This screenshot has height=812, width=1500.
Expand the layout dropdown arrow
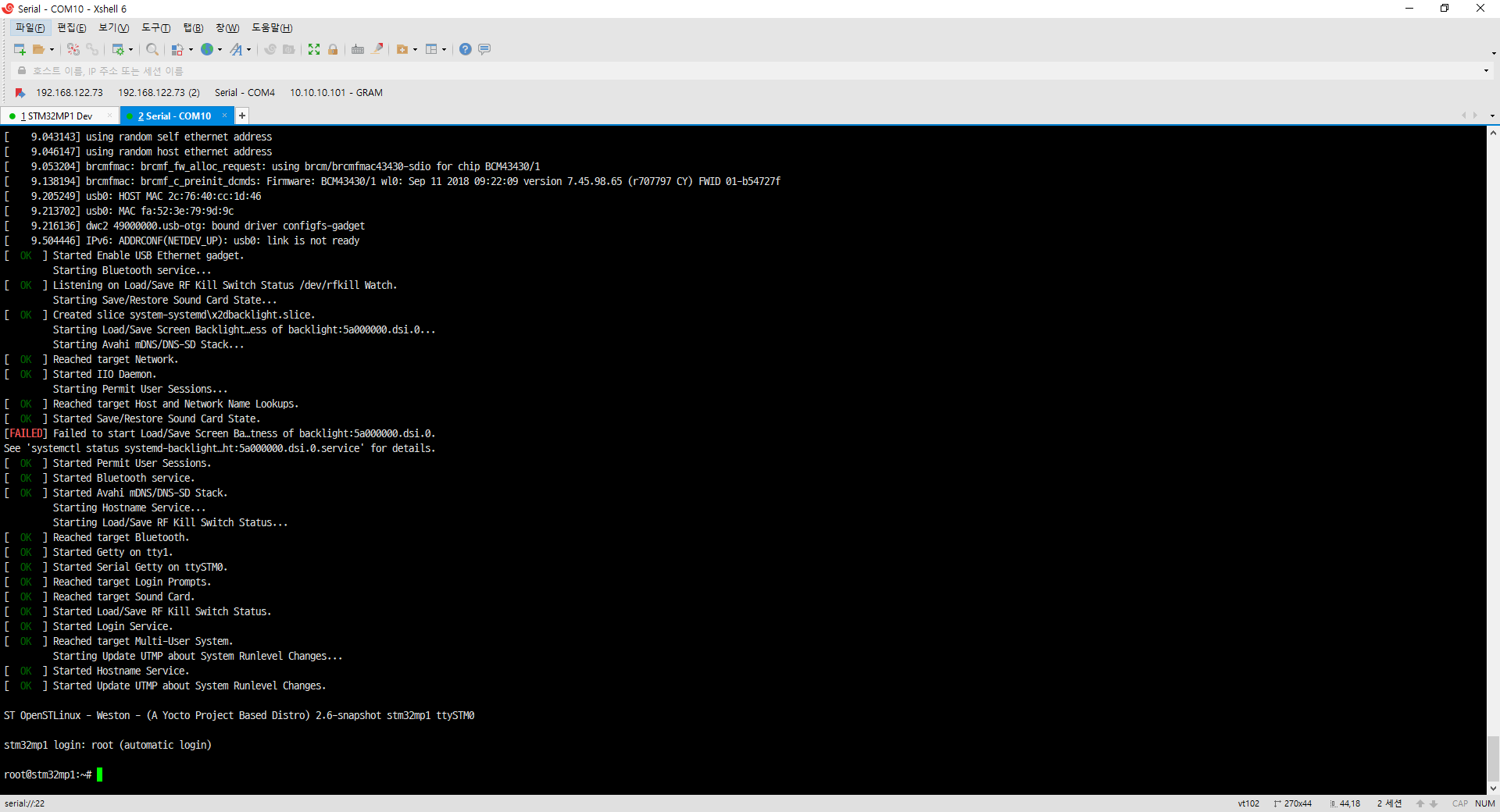(x=444, y=49)
